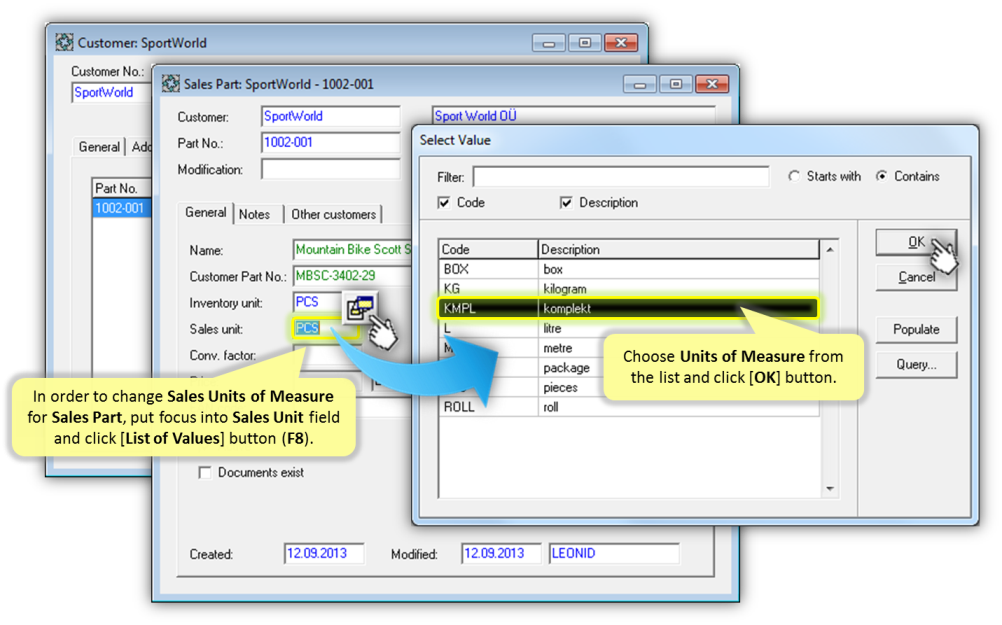Click the Cancel button
The image size is (1002, 625).
coord(916,277)
